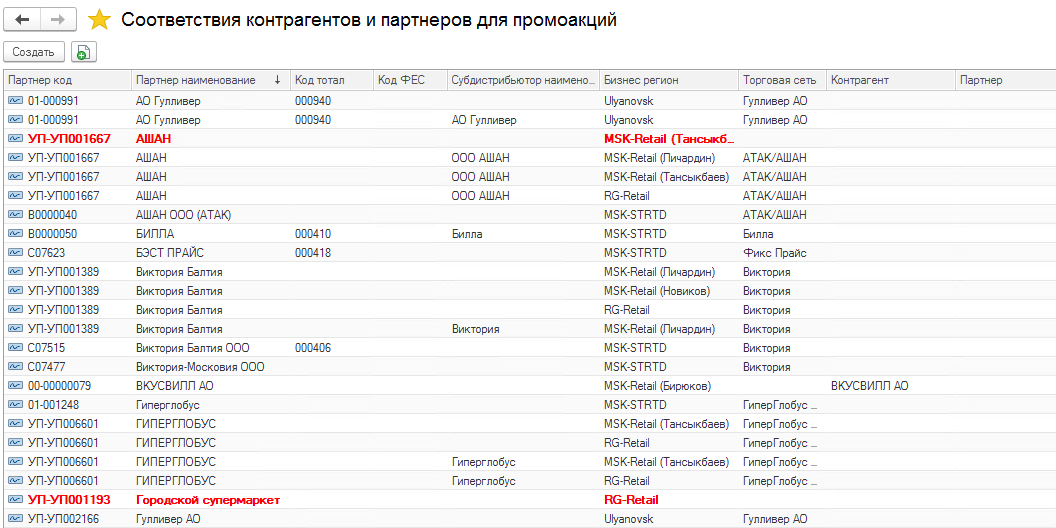
Task: Click the create-by-copy icon next to Создать
Action: click(83, 52)
